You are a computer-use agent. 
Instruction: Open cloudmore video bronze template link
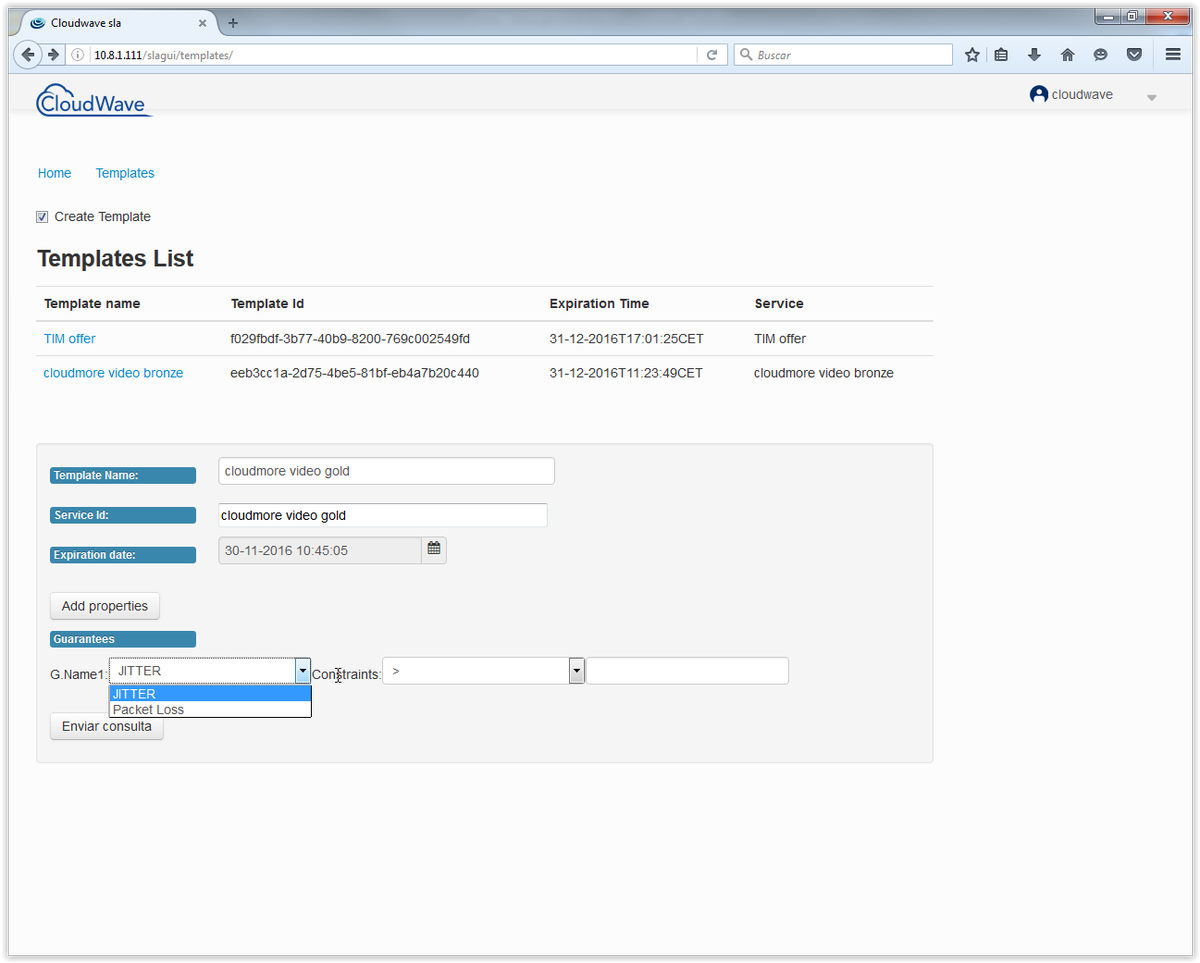pos(113,373)
